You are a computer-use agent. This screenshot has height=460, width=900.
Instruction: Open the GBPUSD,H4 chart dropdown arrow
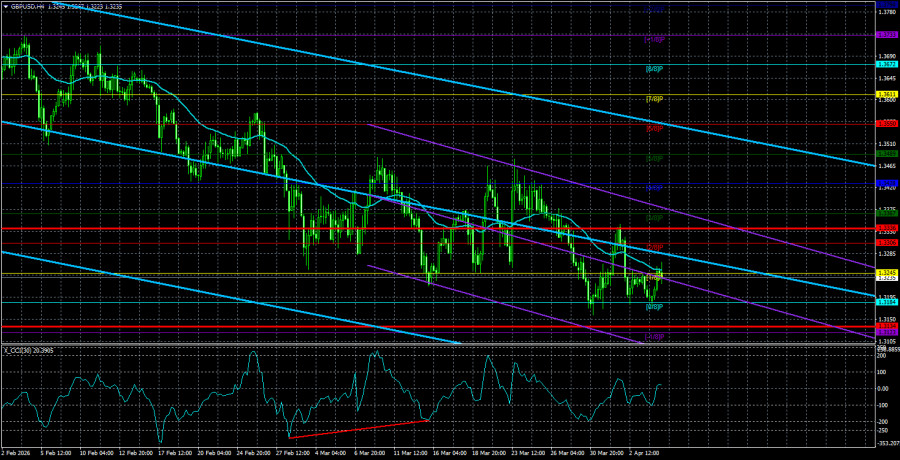click(6, 6)
